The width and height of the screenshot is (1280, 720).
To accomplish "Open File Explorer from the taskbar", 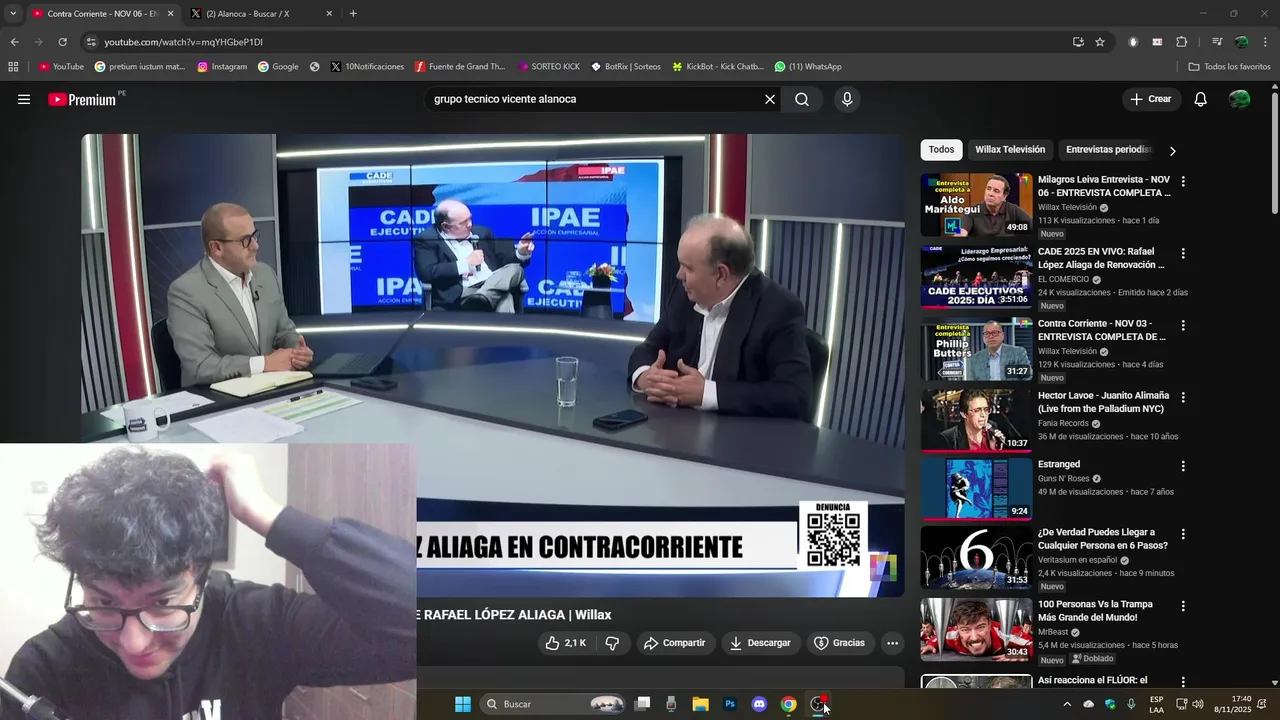I will pyautogui.click(x=700, y=704).
